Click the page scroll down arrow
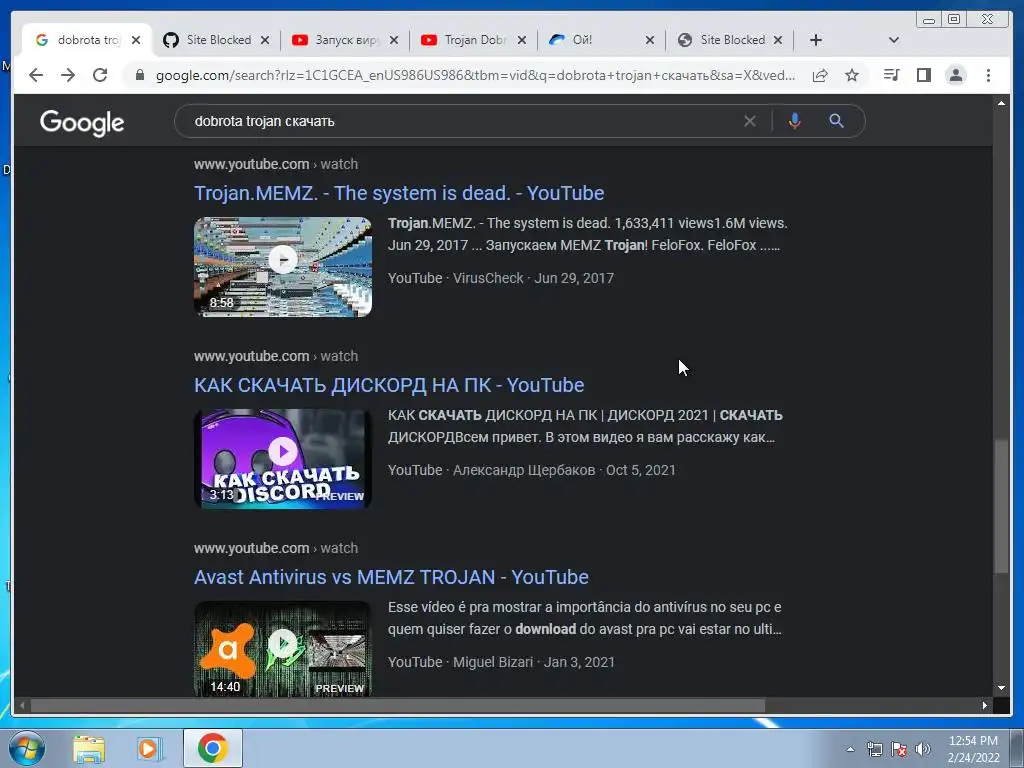Screen dimensions: 1024x768 (x=1001, y=688)
